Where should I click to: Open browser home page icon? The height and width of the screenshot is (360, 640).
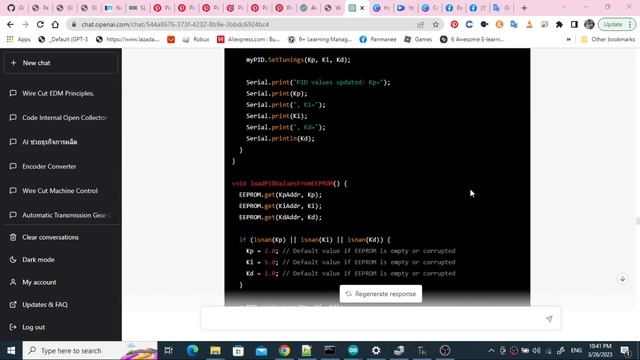pyautogui.click(x=55, y=24)
